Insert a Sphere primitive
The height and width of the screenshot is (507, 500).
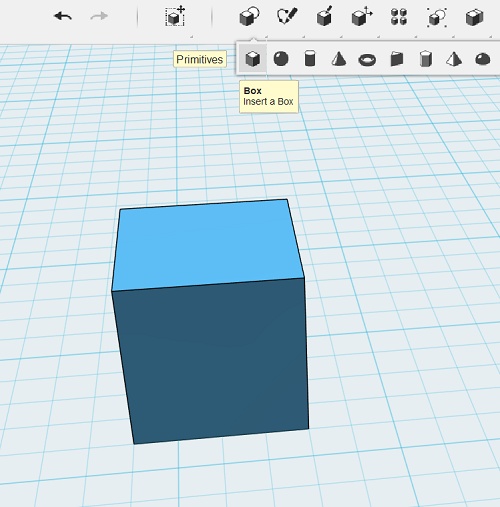click(281, 59)
